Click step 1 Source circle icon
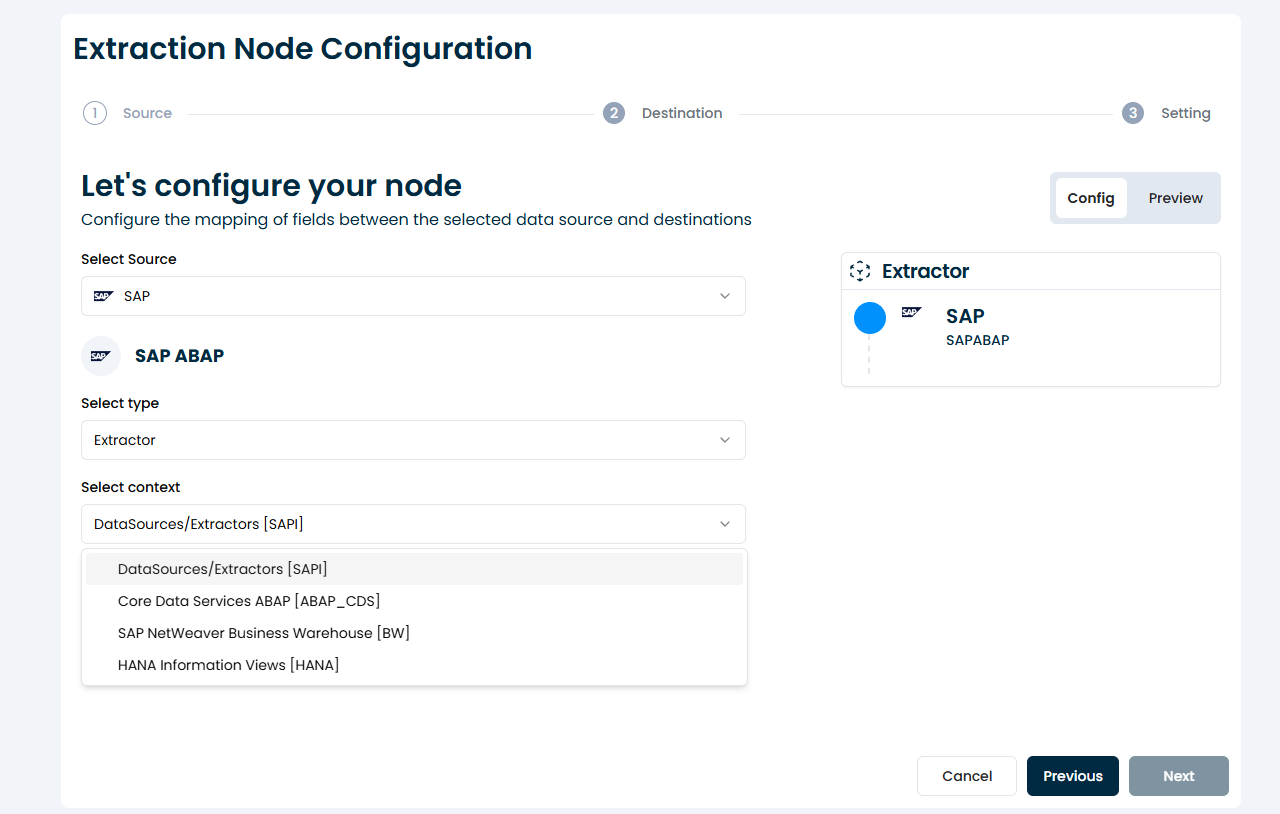Image resolution: width=1280 pixels, height=814 pixels. coord(94,113)
